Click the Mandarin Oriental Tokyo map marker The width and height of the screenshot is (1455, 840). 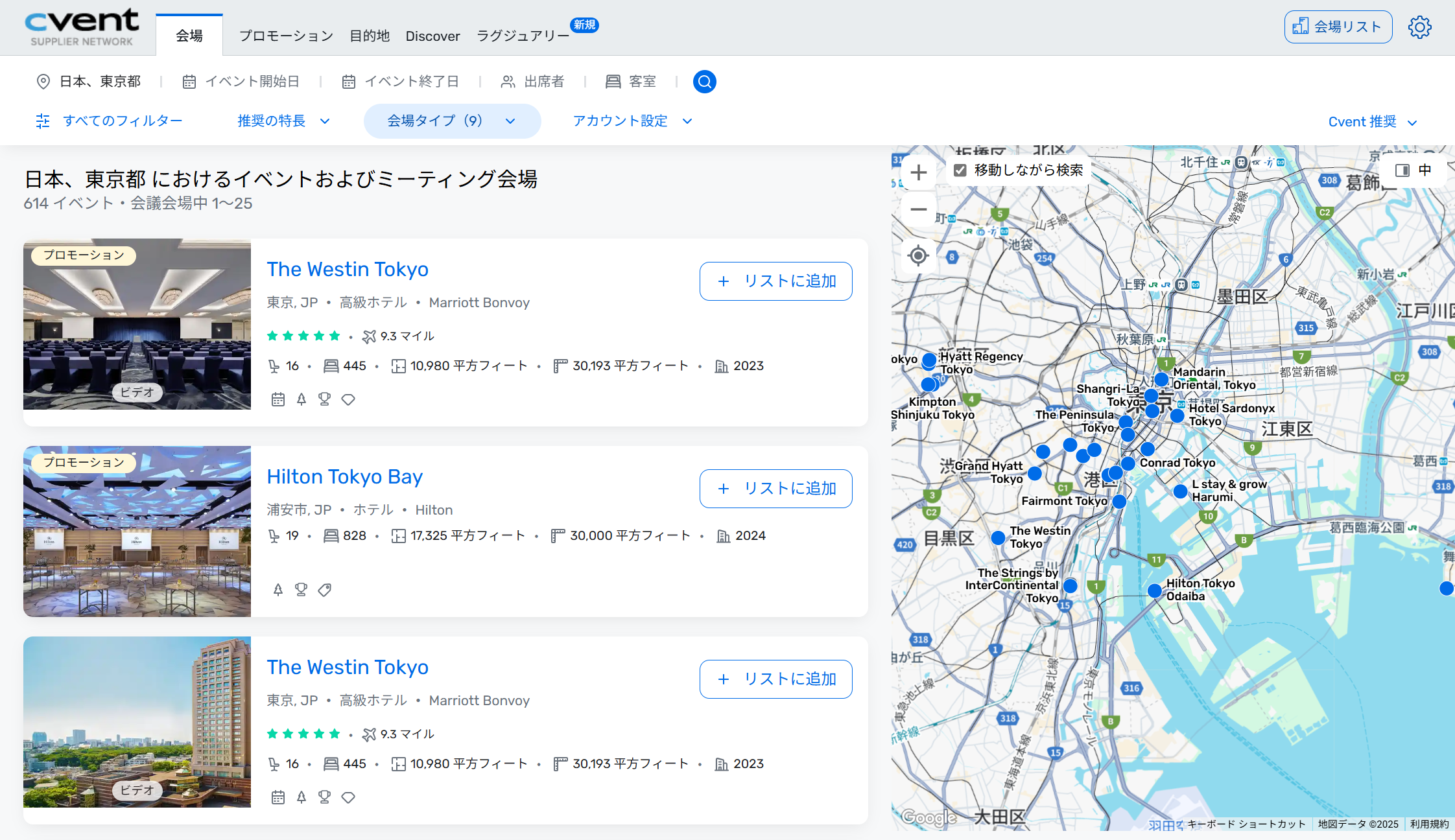click(1162, 379)
